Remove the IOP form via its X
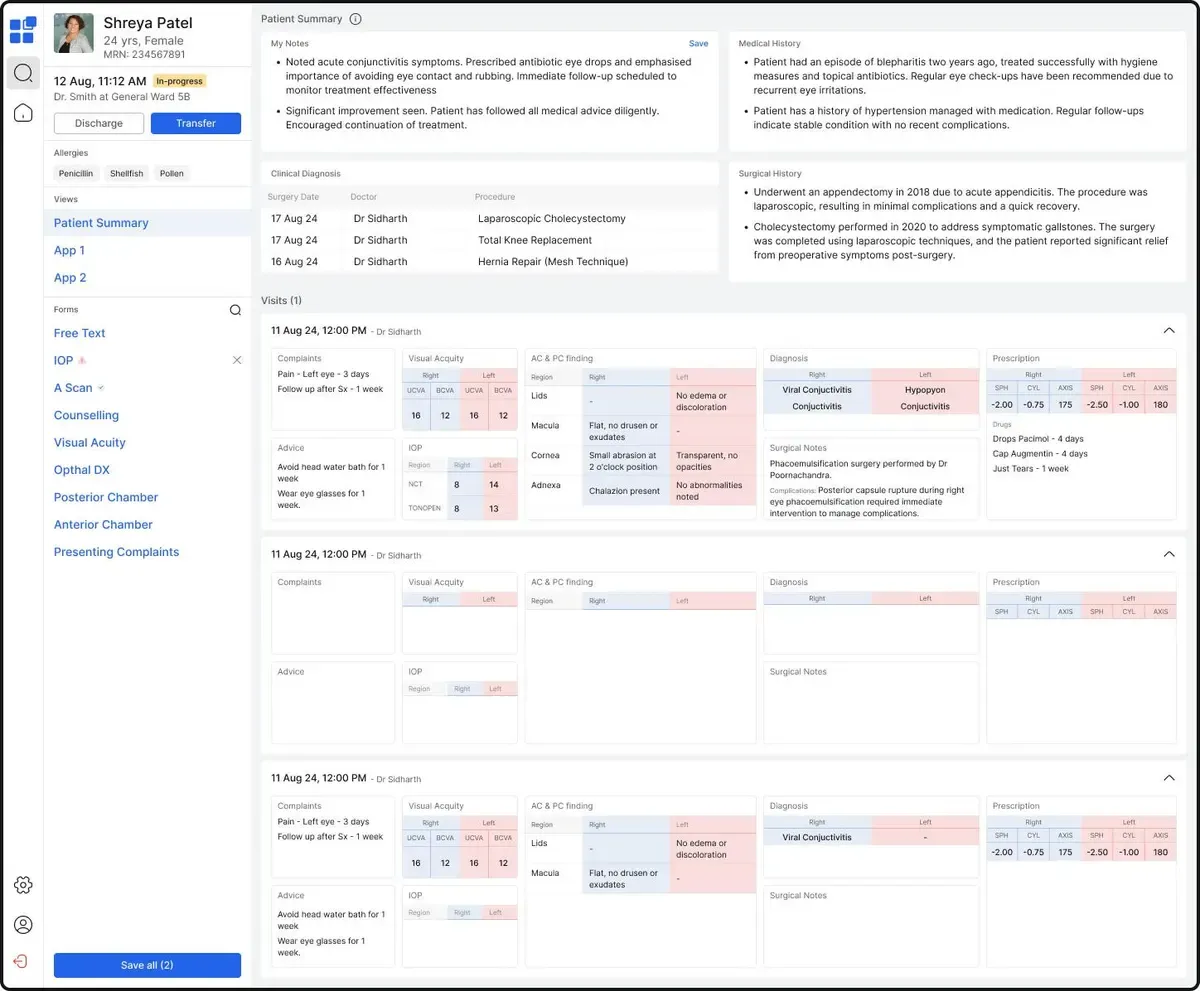The height and width of the screenshot is (991, 1200). click(237, 360)
